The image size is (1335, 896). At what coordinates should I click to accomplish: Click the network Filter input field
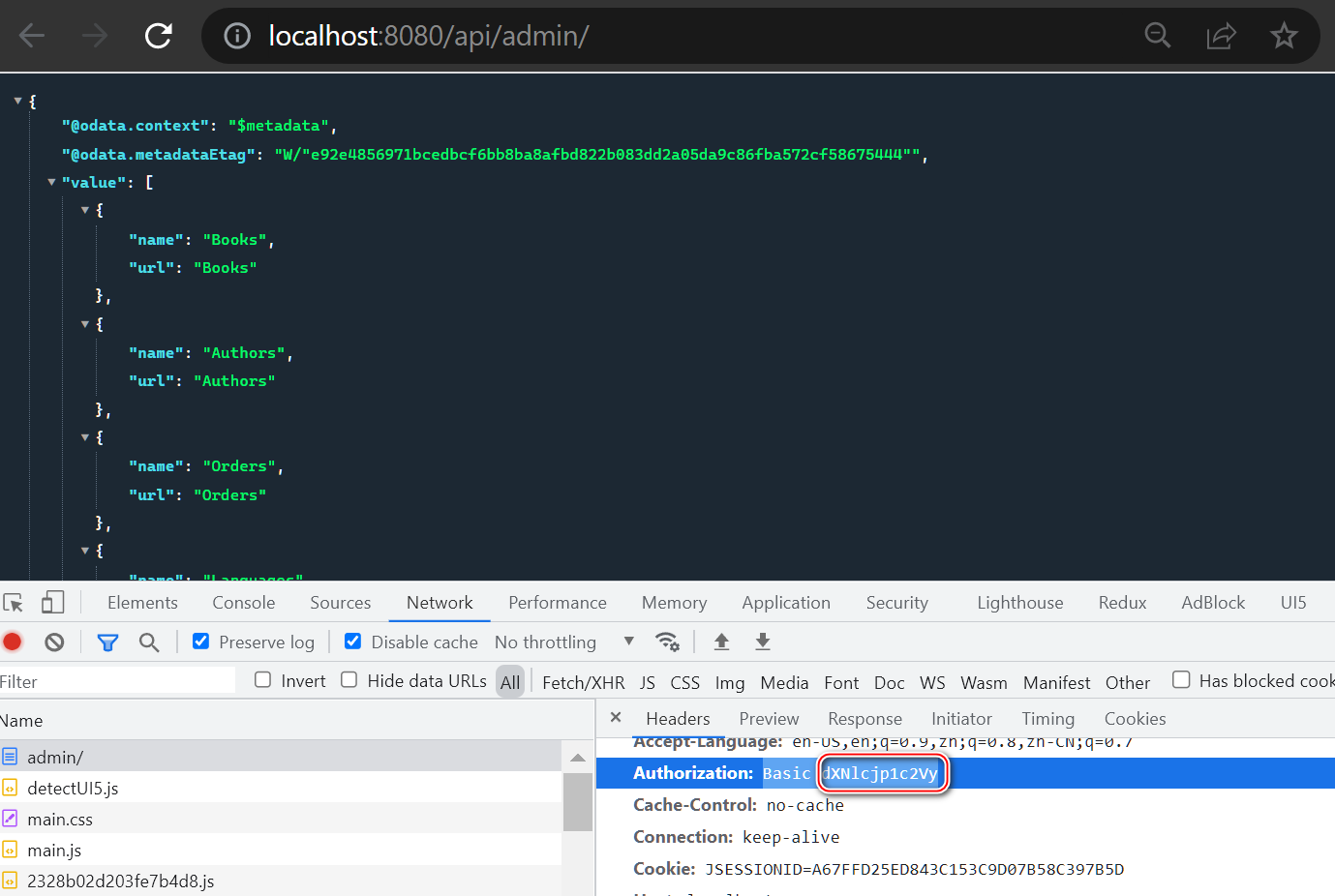117,681
